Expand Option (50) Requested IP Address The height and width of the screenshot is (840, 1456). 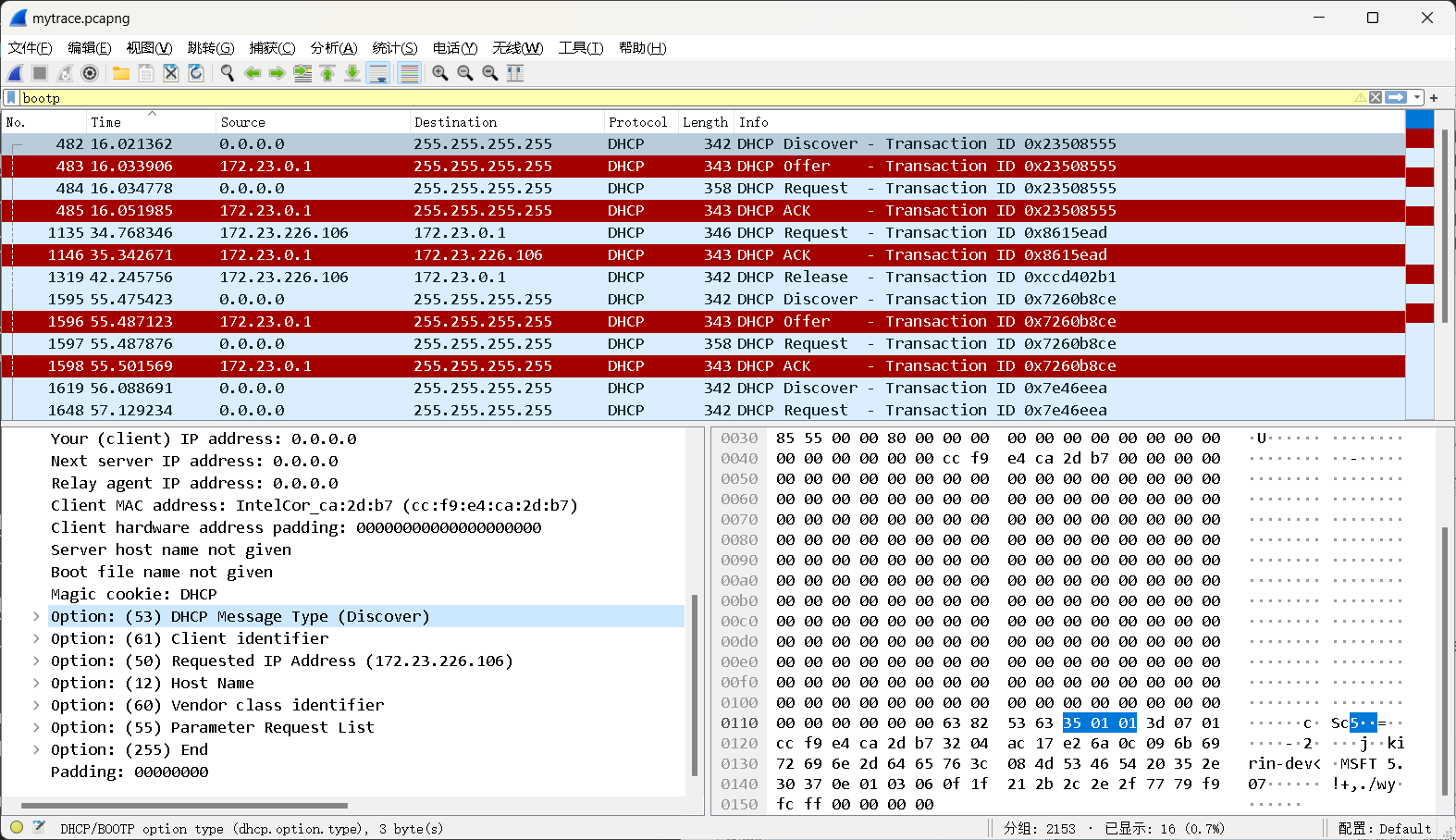[x=36, y=661]
